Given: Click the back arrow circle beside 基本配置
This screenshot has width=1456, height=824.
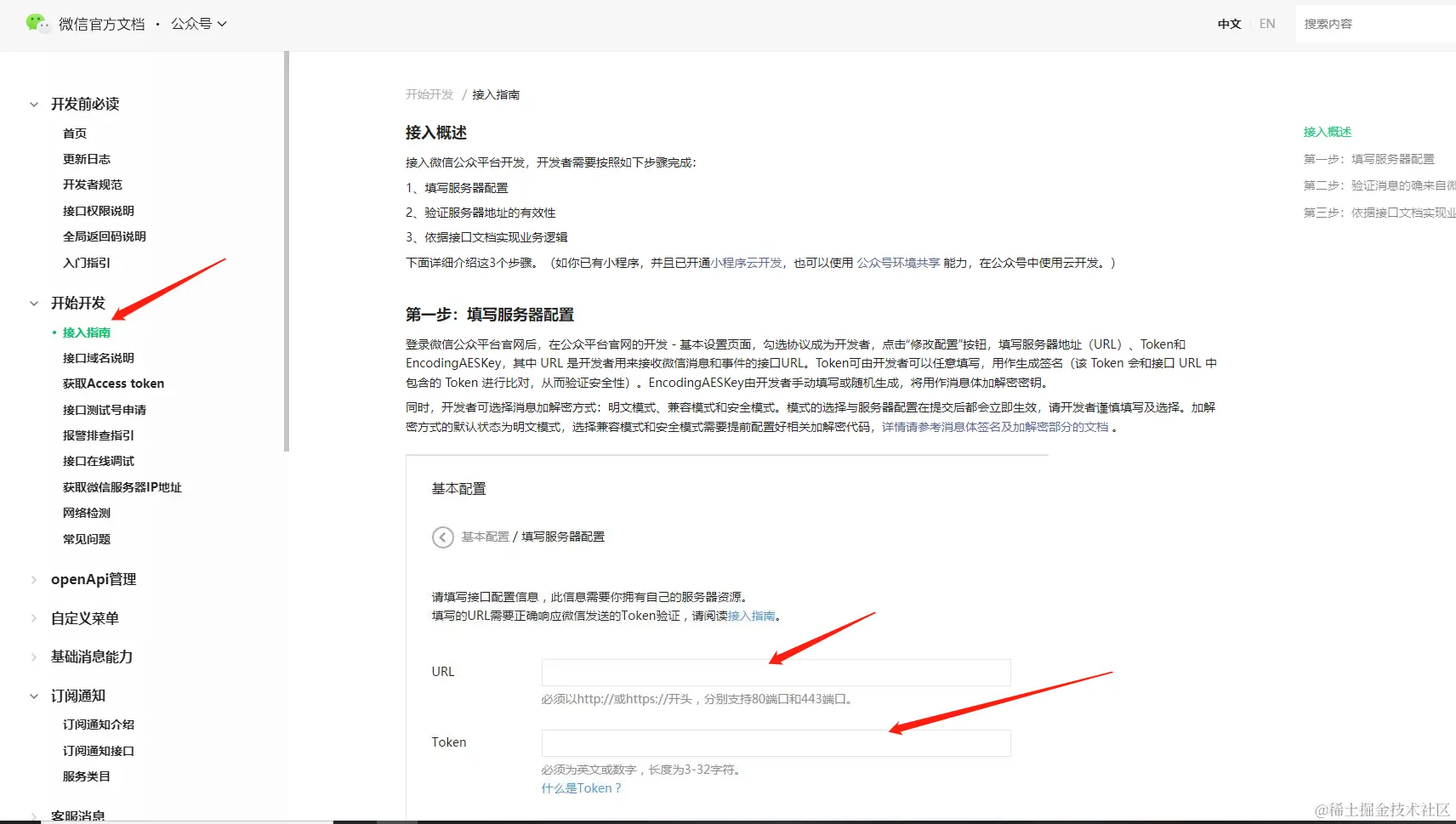Looking at the screenshot, I should pyautogui.click(x=443, y=537).
